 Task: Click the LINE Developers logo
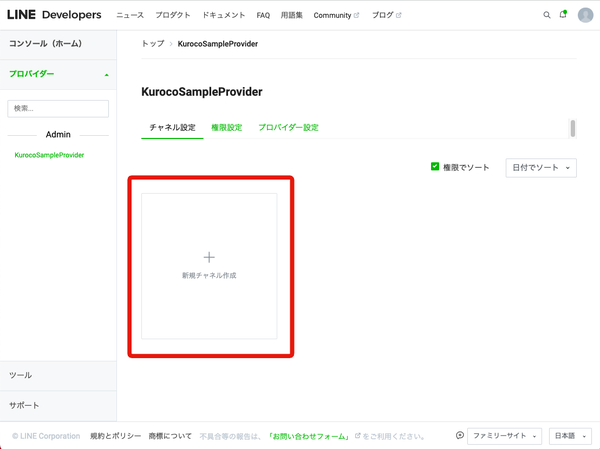(x=54, y=15)
